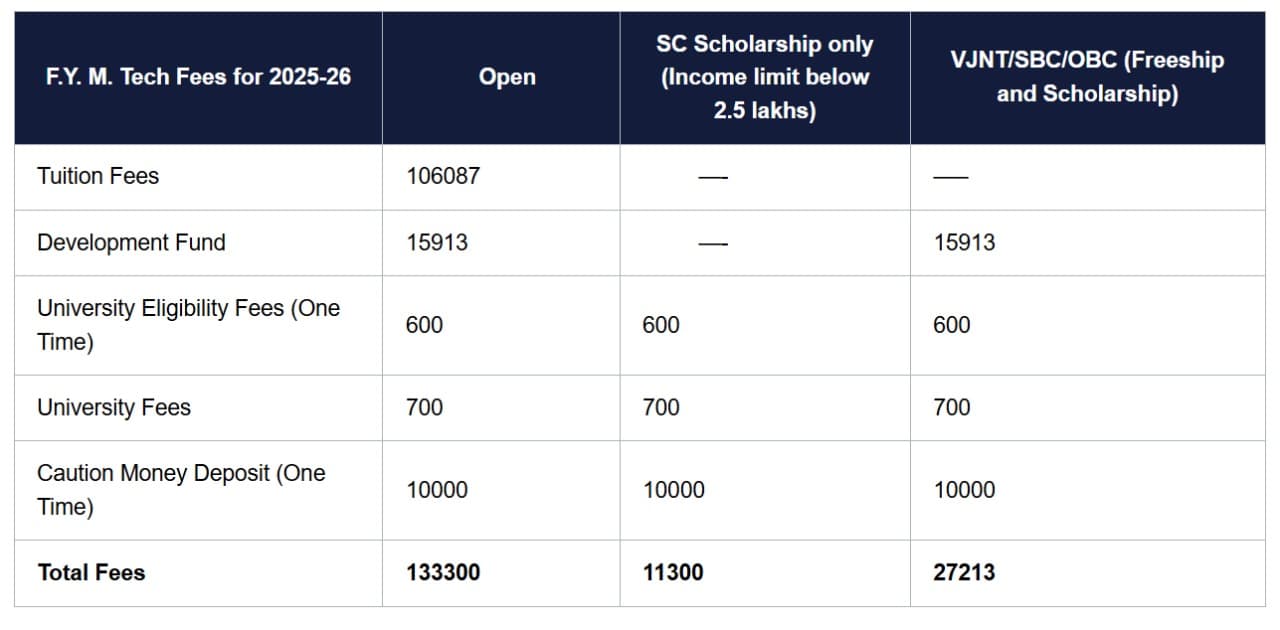Click the VJNT/SBC/OBC total 27213

tap(965, 573)
